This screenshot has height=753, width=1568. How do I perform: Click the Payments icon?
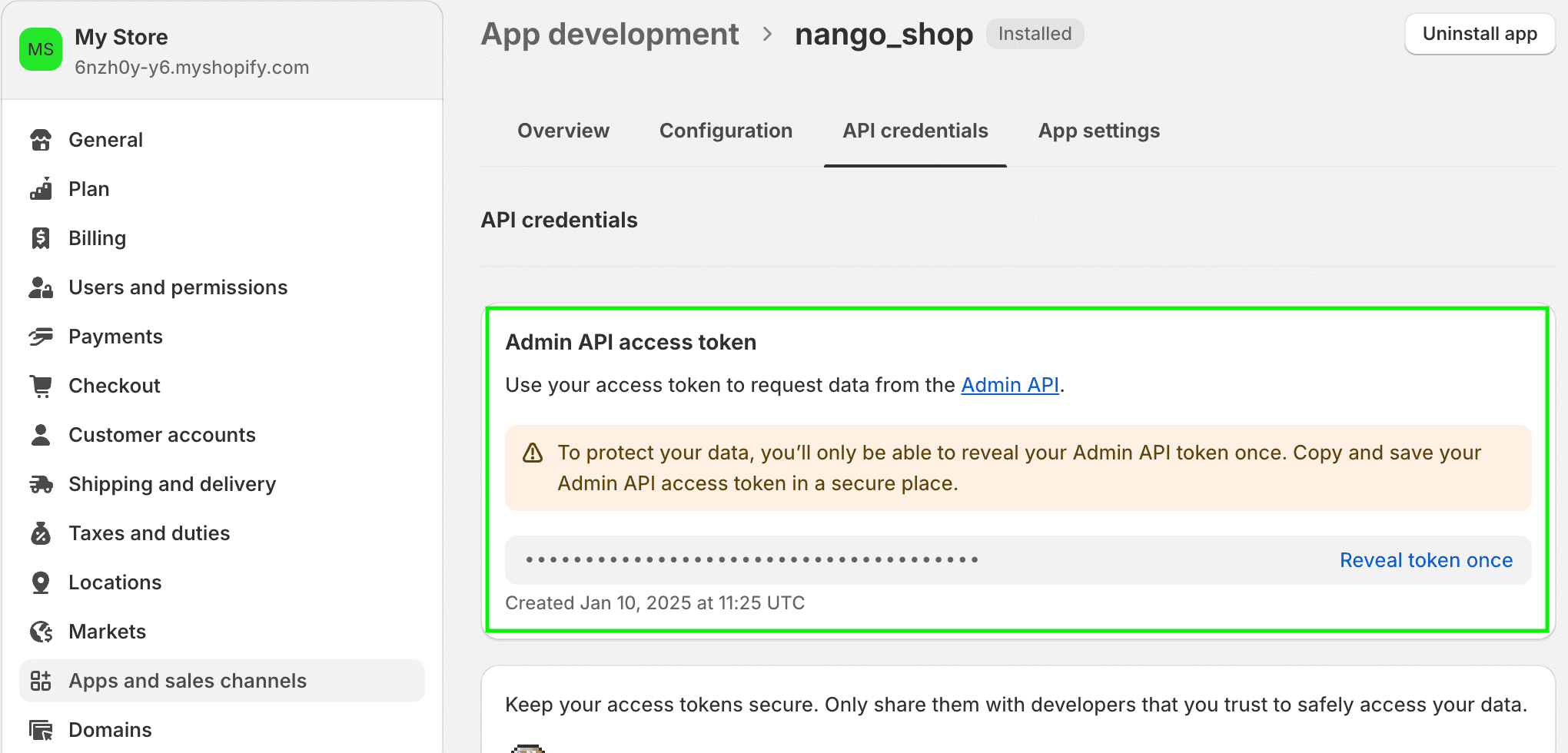click(41, 337)
